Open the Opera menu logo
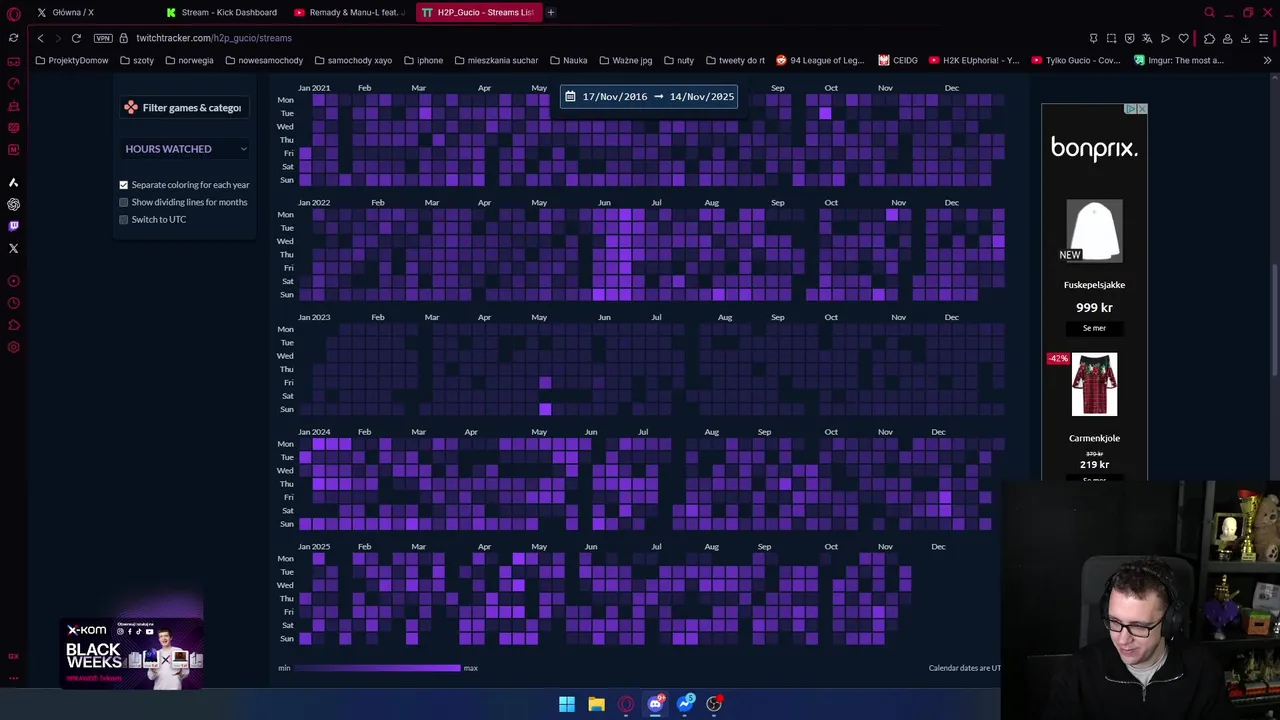The width and height of the screenshot is (1280, 720). pos(13,13)
